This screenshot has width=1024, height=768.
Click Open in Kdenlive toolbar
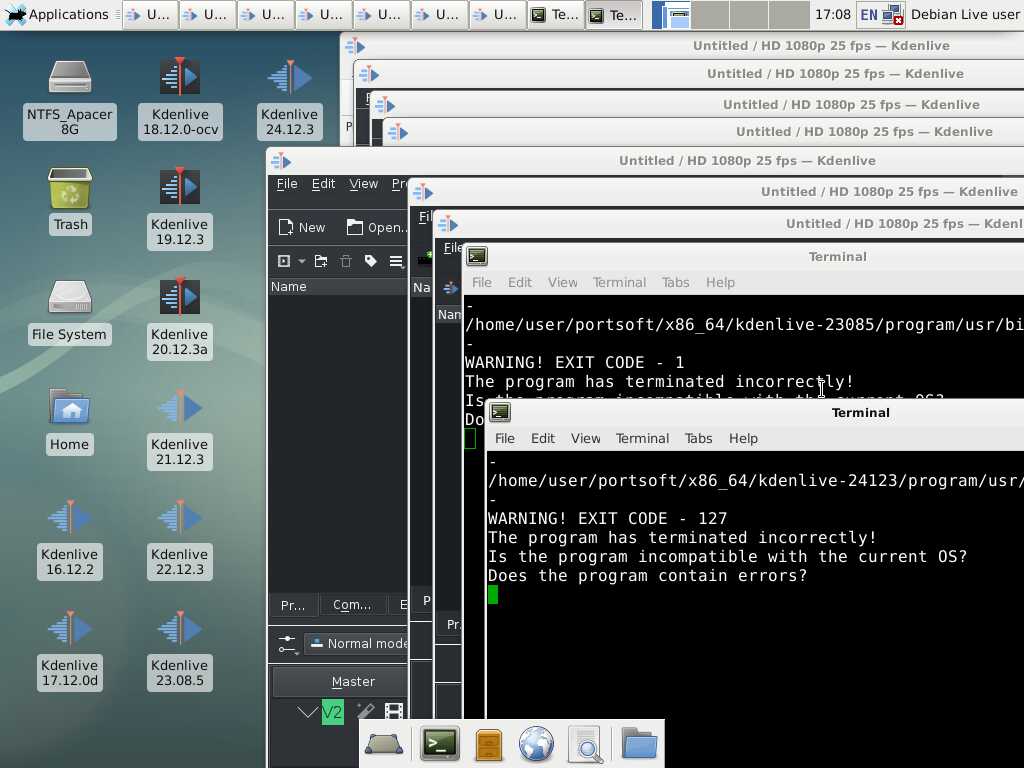376,227
